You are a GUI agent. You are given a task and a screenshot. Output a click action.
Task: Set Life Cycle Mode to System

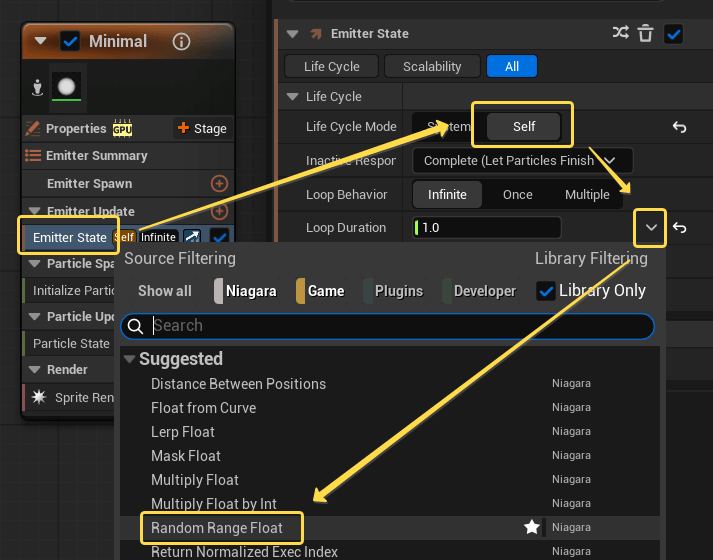449,126
